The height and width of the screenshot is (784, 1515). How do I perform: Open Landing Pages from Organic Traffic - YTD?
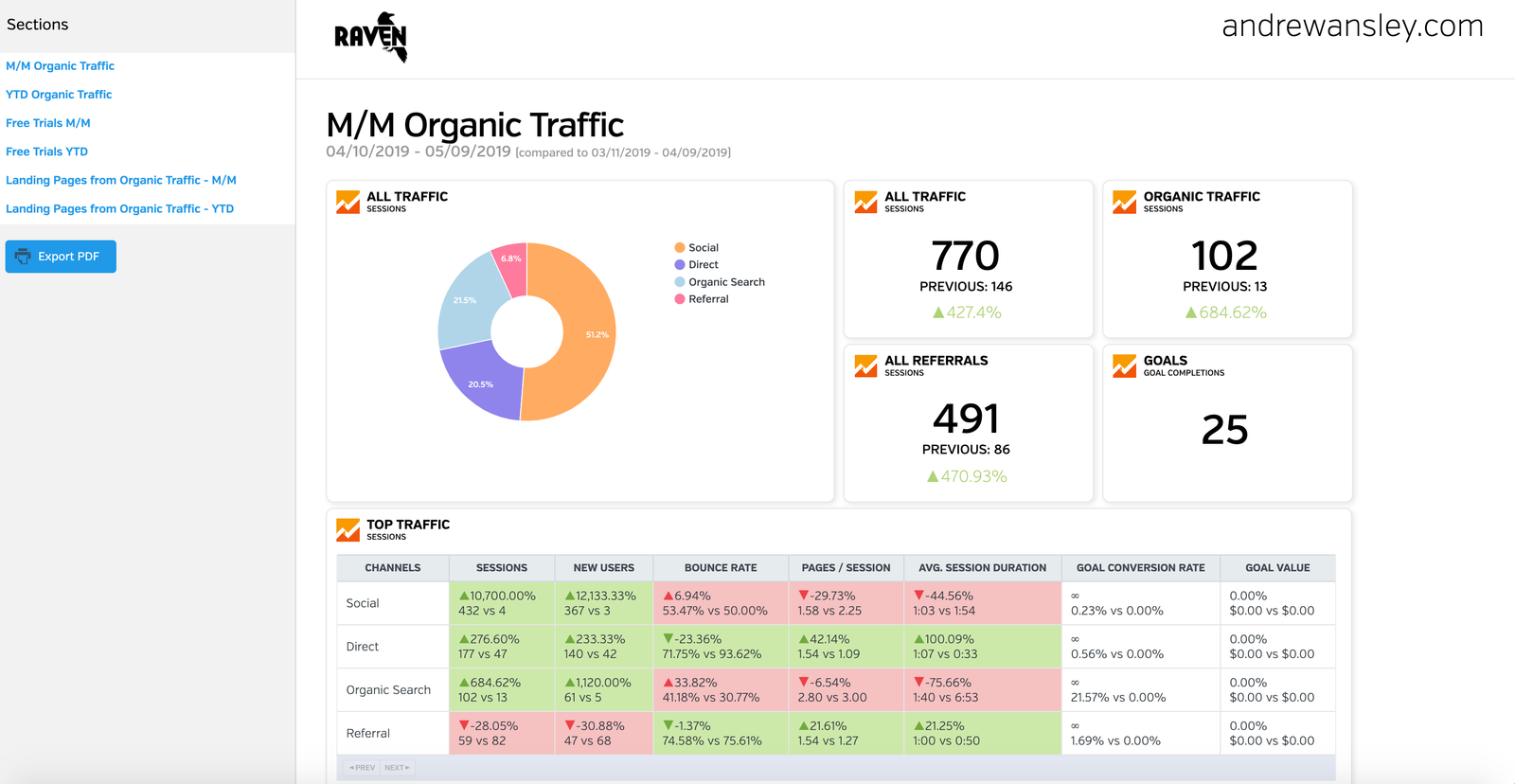(x=119, y=208)
